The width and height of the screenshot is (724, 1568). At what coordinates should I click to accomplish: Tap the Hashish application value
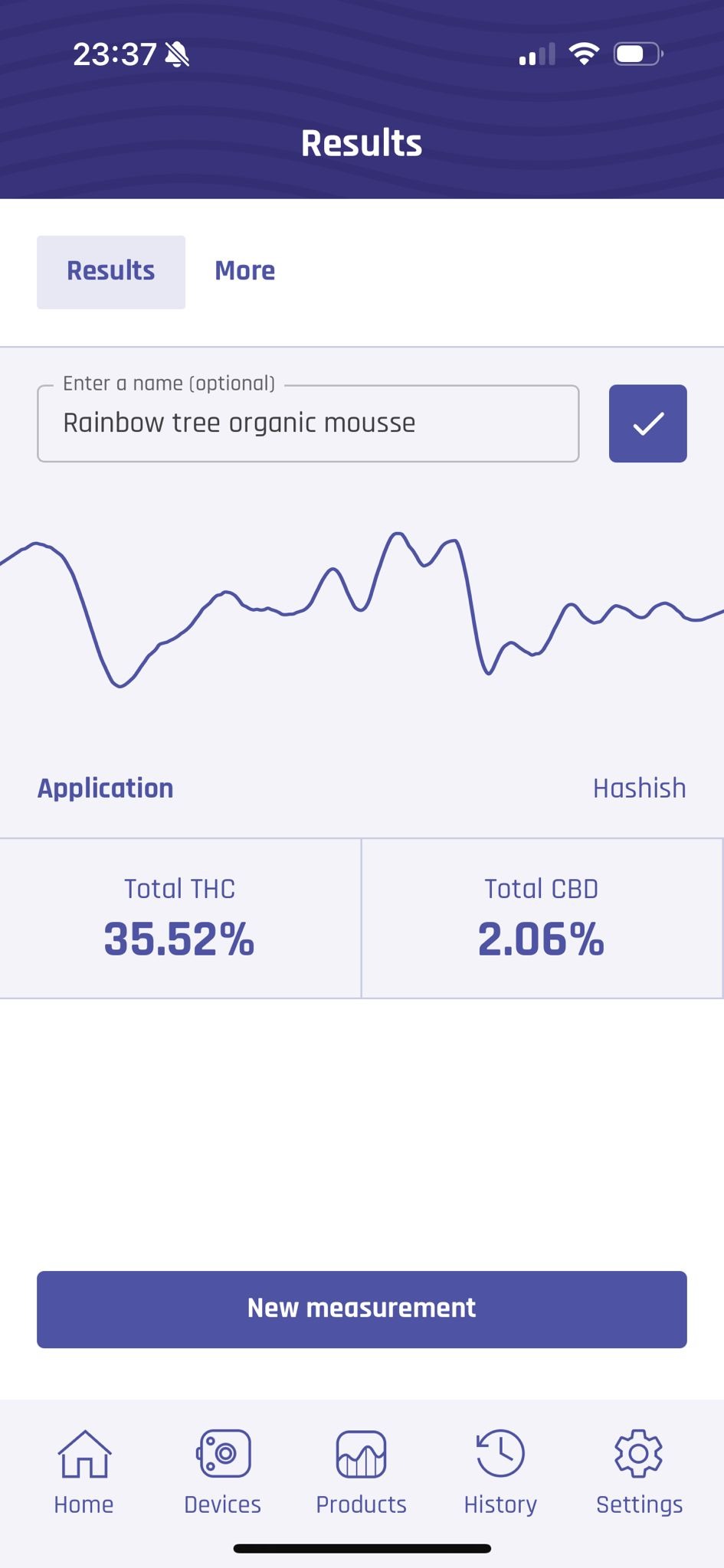coord(639,788)
